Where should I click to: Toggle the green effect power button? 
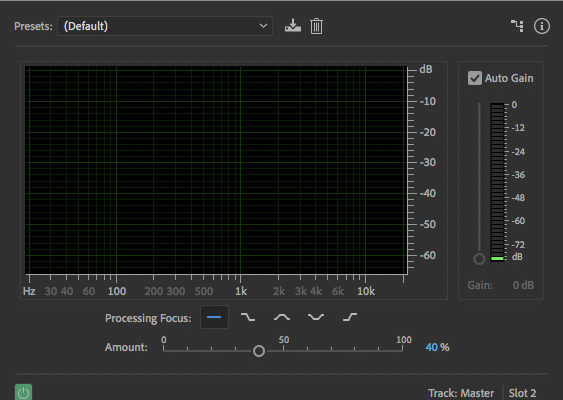(x=23, y=392)
